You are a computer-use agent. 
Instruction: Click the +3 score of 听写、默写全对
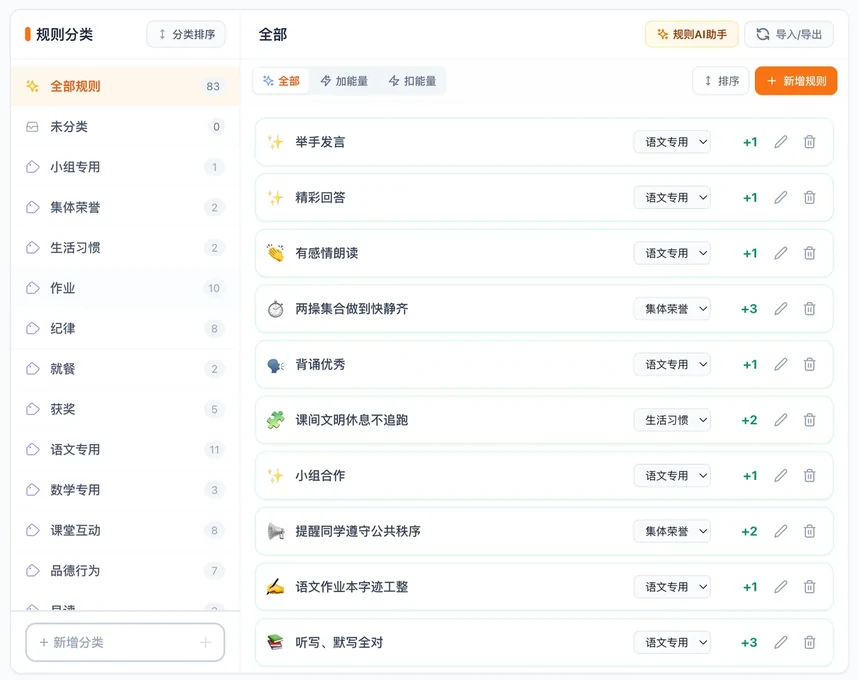[x=749, y=642]
